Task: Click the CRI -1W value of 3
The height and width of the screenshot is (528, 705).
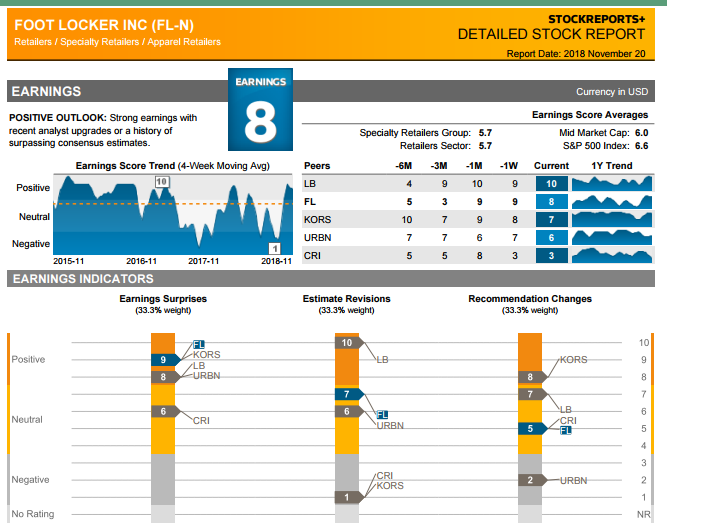Action: 515,255
